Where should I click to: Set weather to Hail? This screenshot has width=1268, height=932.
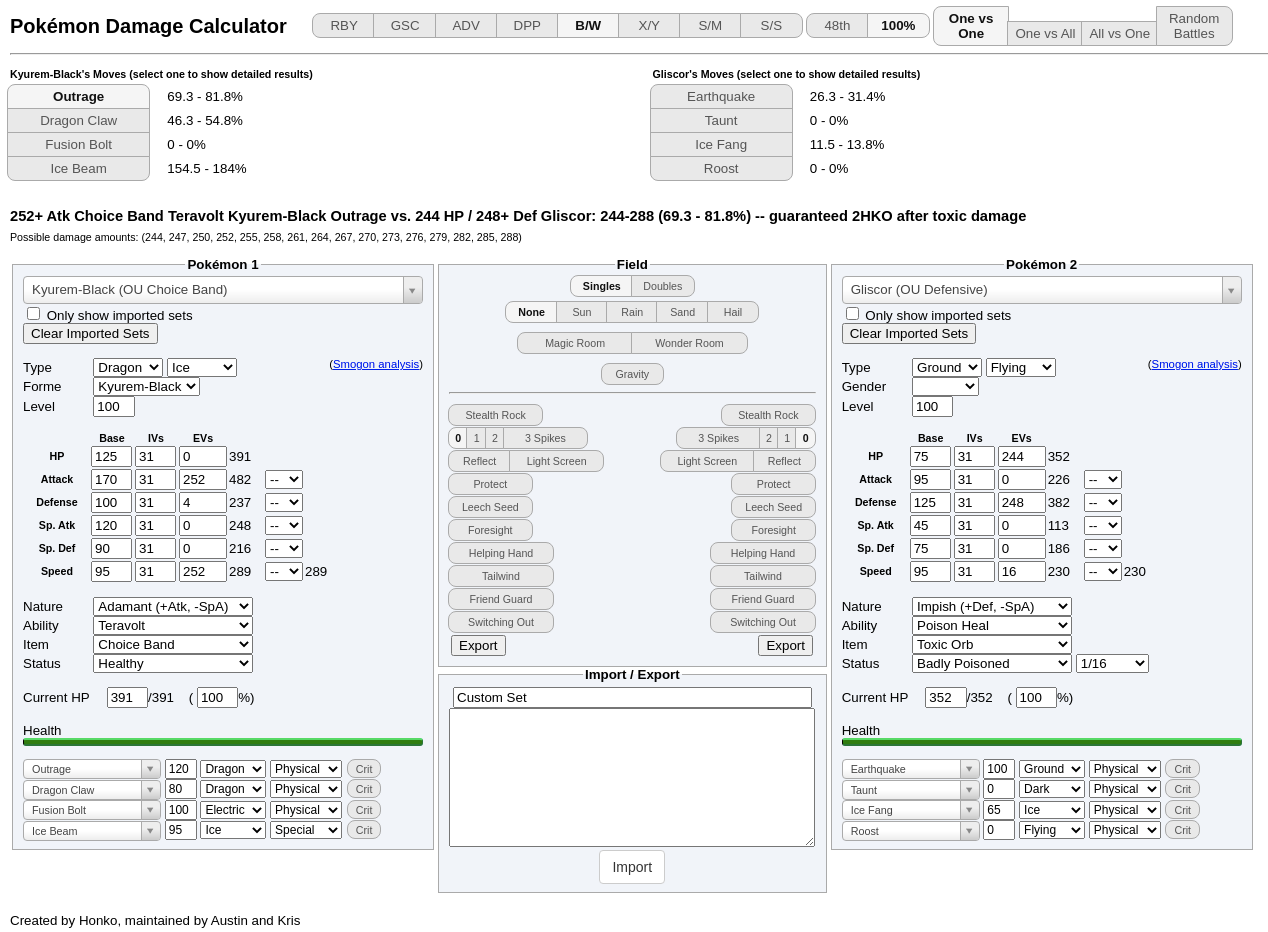(x=733, y=312)
